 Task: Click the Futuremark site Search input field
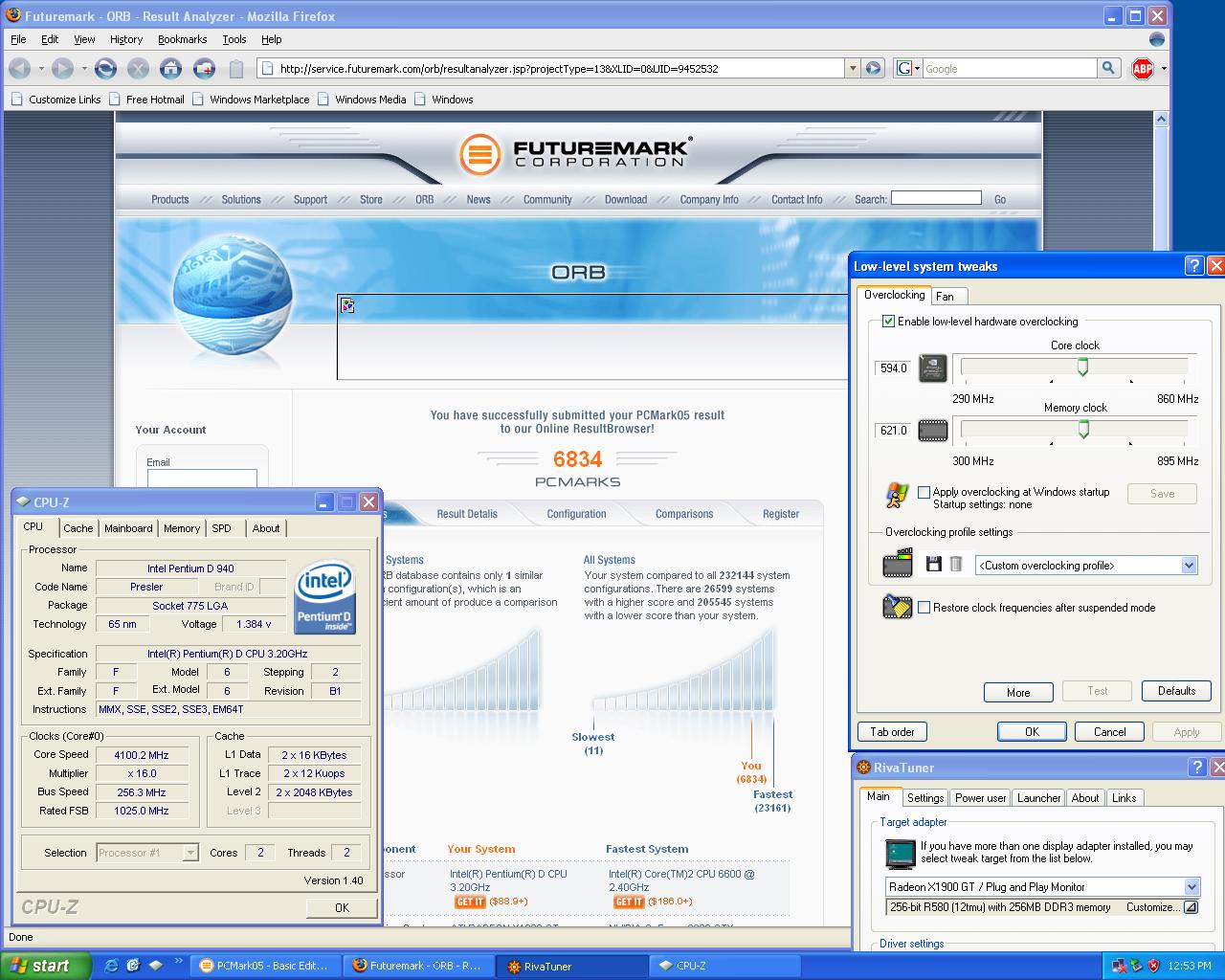[935, 198]
